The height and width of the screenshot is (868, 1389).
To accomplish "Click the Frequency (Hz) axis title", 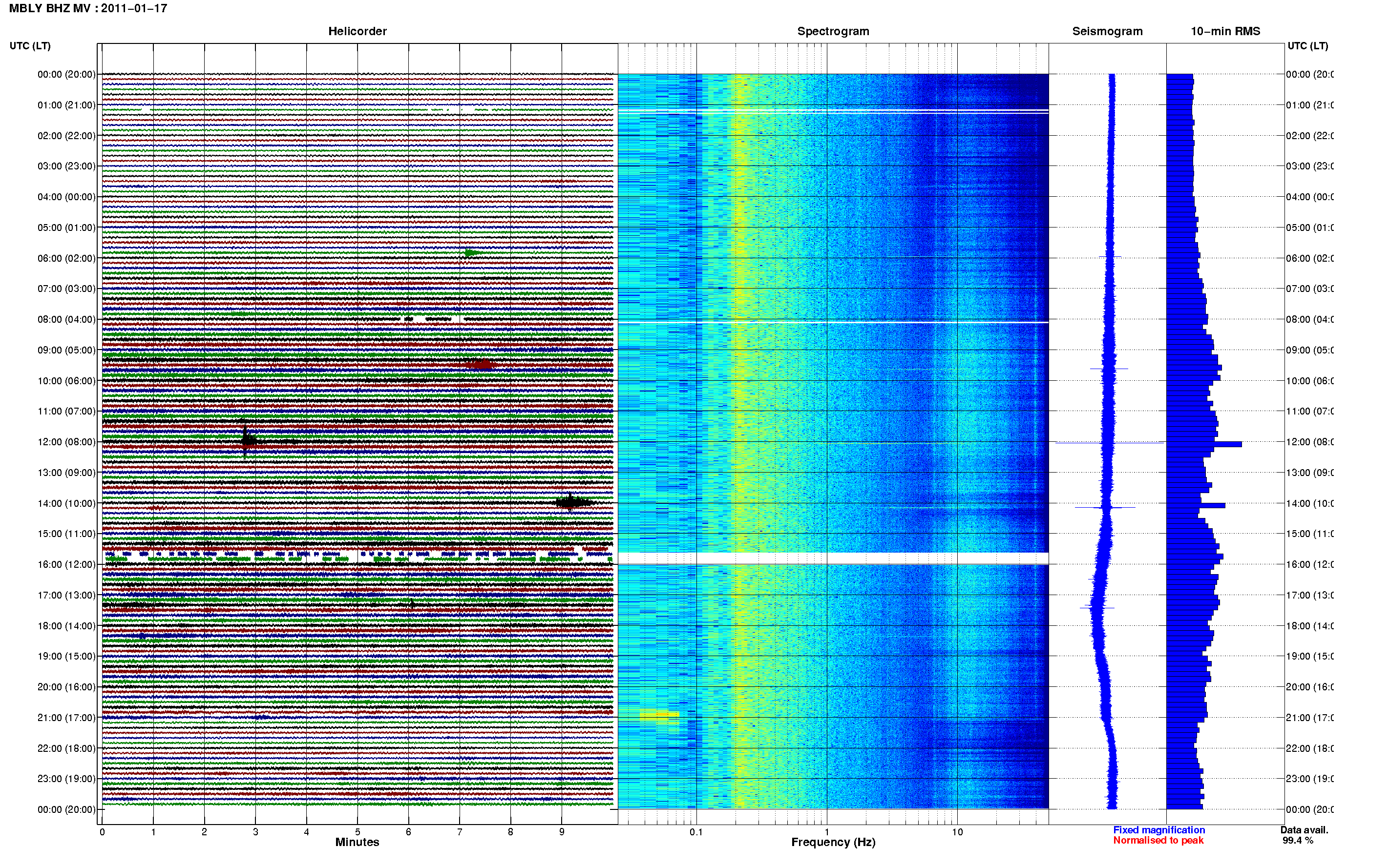I will tap(833, 842).
